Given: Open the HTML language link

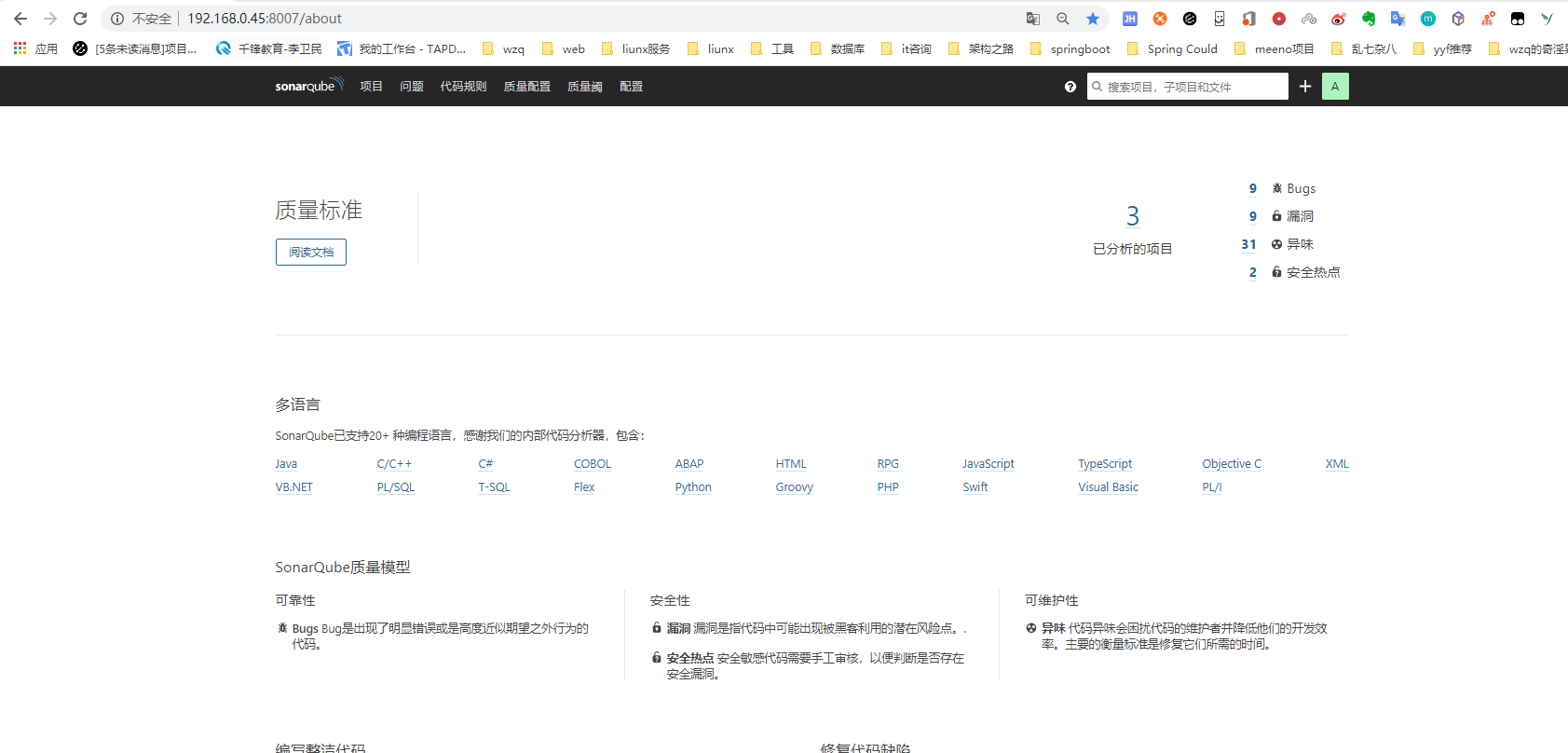Looking at the screenshot, I should pyautogui.click(x=791, y=464).
